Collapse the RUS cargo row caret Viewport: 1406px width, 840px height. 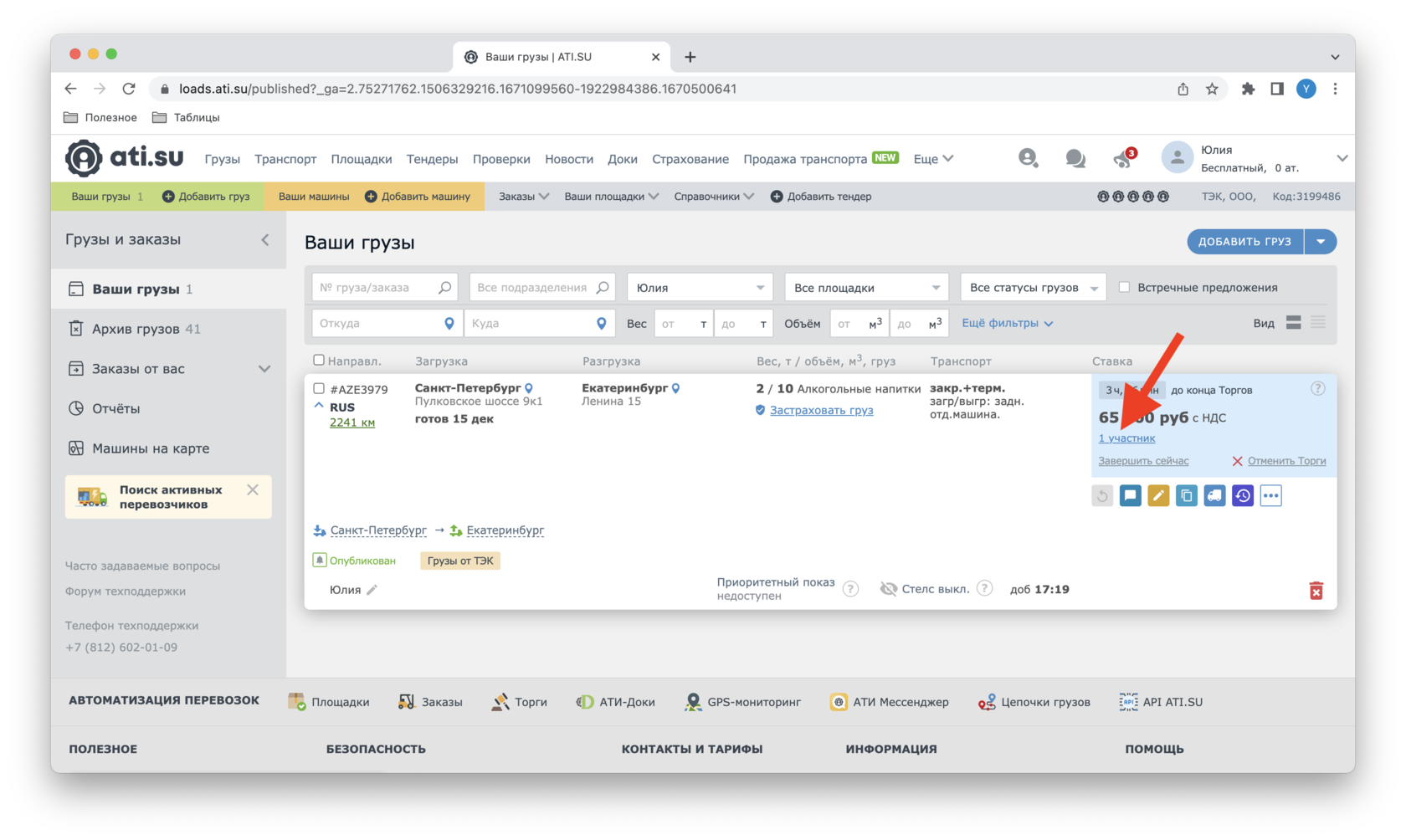(x=319, y=406)
